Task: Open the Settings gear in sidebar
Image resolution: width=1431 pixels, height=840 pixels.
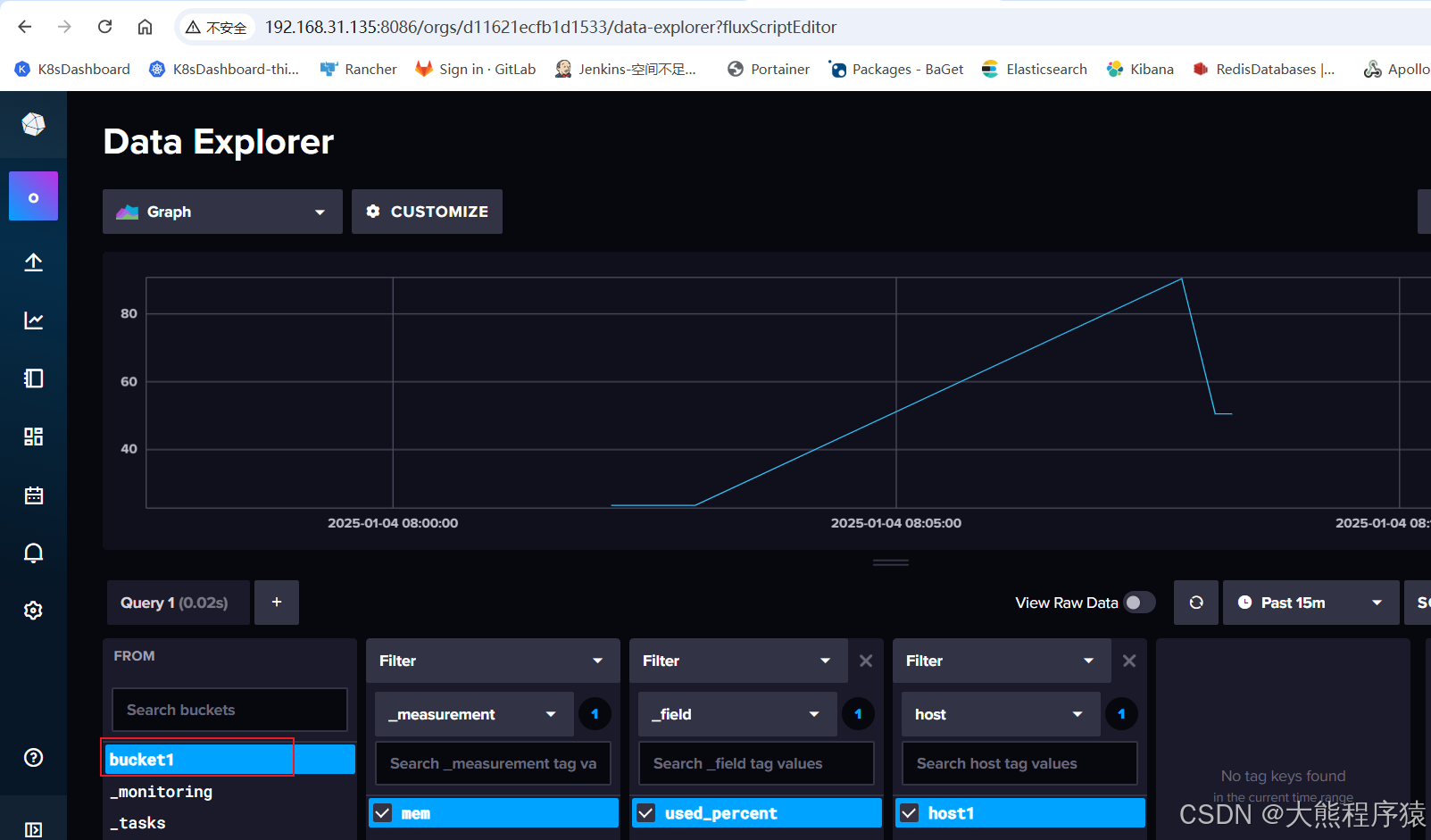Action: pyautogui.click(x=33, y=610)
